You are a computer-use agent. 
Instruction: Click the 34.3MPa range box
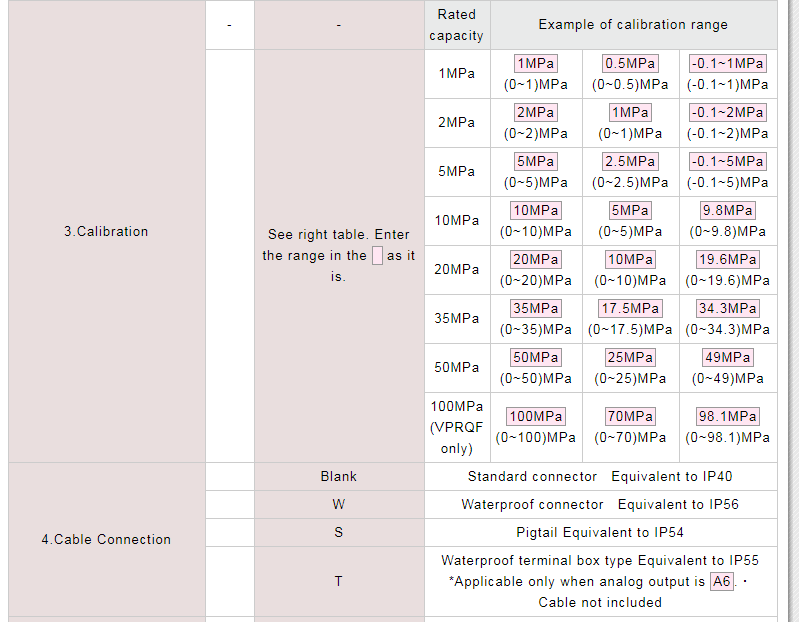click(727, 308)
